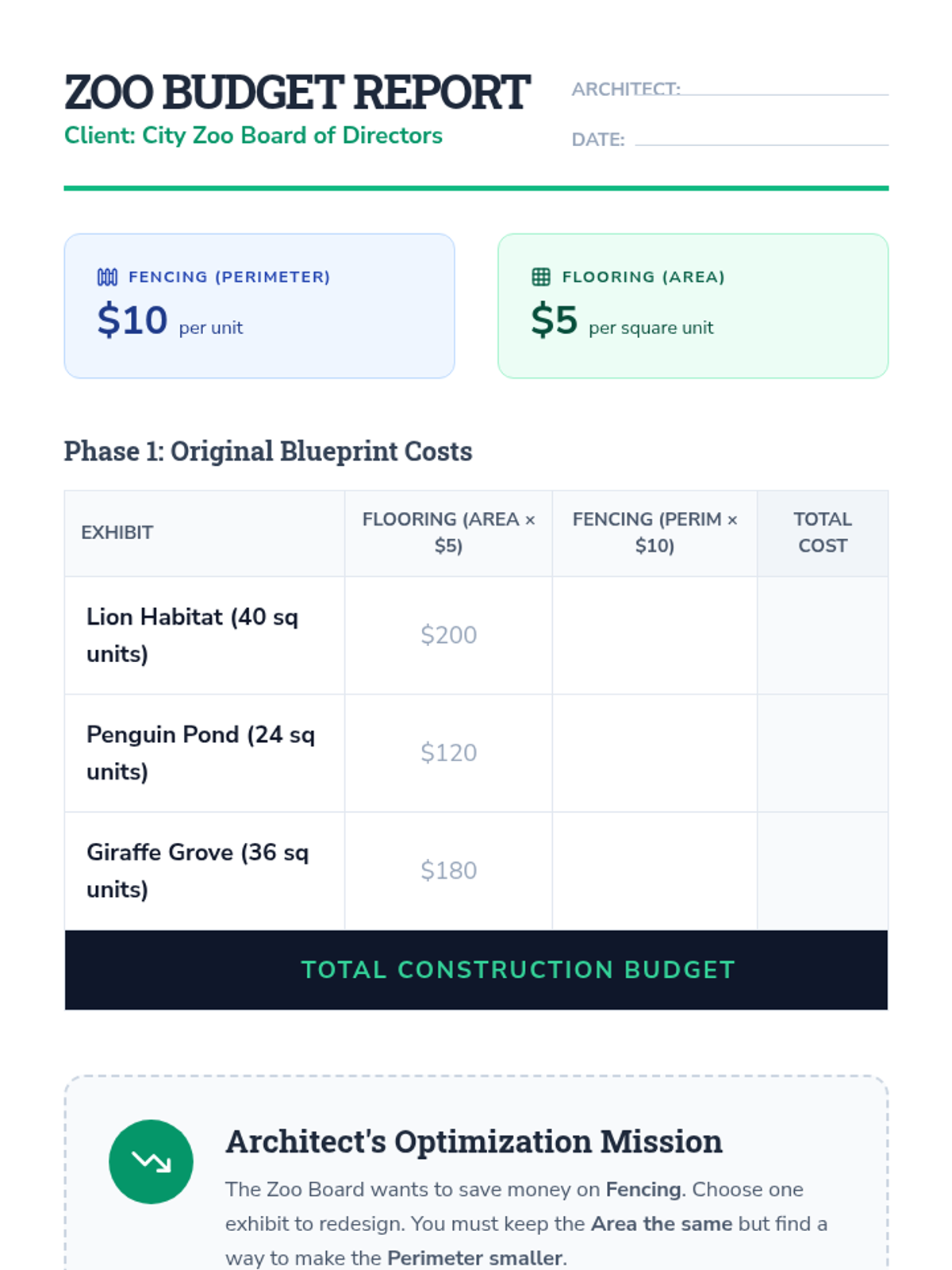Click the Phase 1 Original Blueprint Costs heading

pyautogui.click(x=268, y=451)
